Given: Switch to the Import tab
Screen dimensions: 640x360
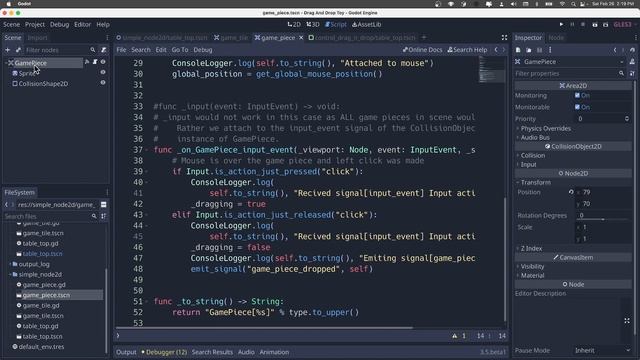Looking at the screenshot, I should click(38, 38).
